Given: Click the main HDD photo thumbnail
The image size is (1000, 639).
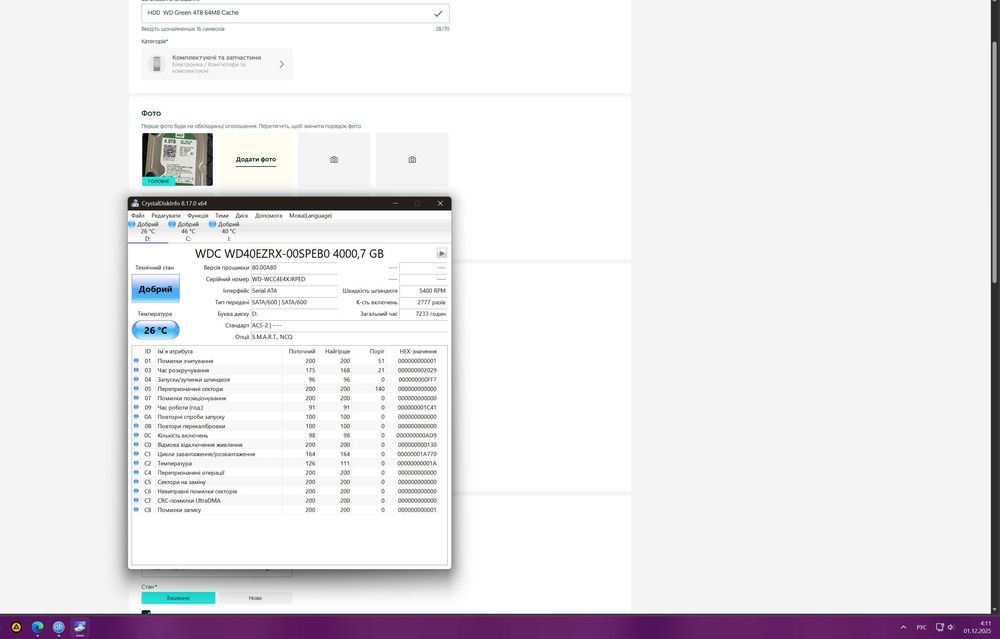Looking at the screenshot, I should [177, 159].
